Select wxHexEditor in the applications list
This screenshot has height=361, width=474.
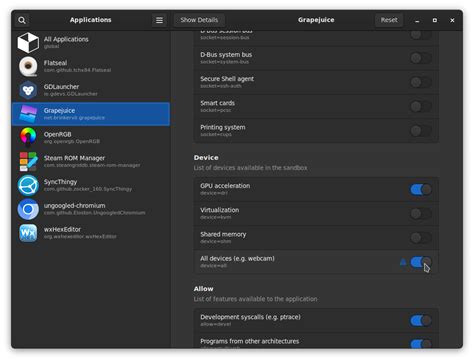click(91, 233)
